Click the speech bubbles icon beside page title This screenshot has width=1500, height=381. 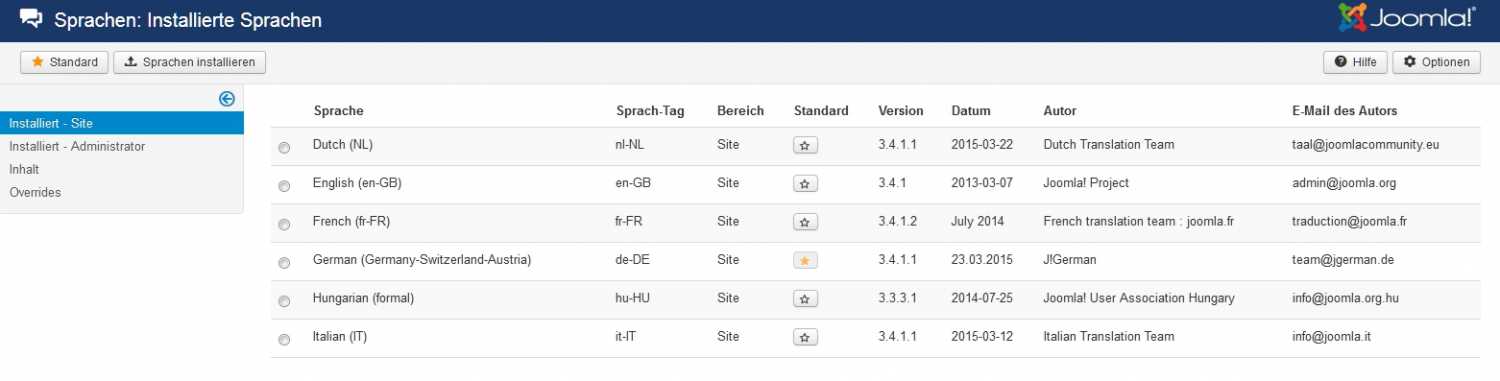(31, 19)
